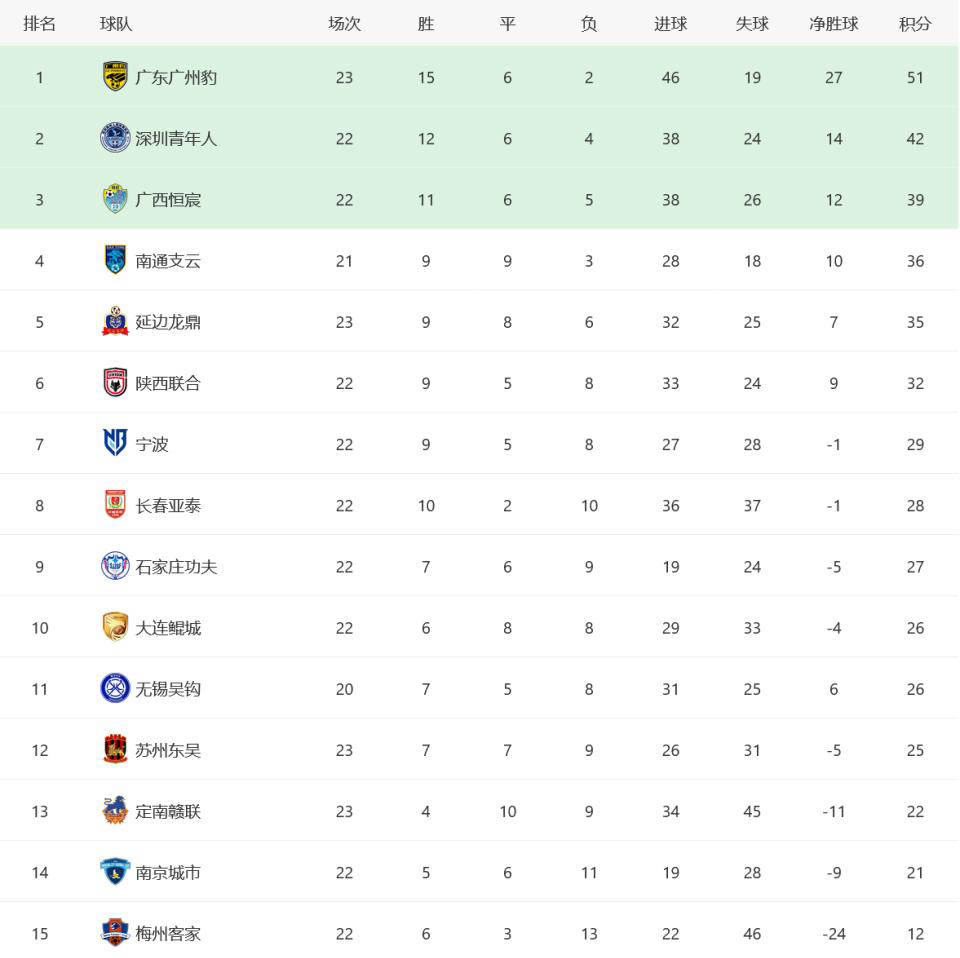Image resolution: width=960 pixels, height=958 pixels.
Task: Click the 排名 header cell
Action: pyautogui.click(x=39, y=24)
